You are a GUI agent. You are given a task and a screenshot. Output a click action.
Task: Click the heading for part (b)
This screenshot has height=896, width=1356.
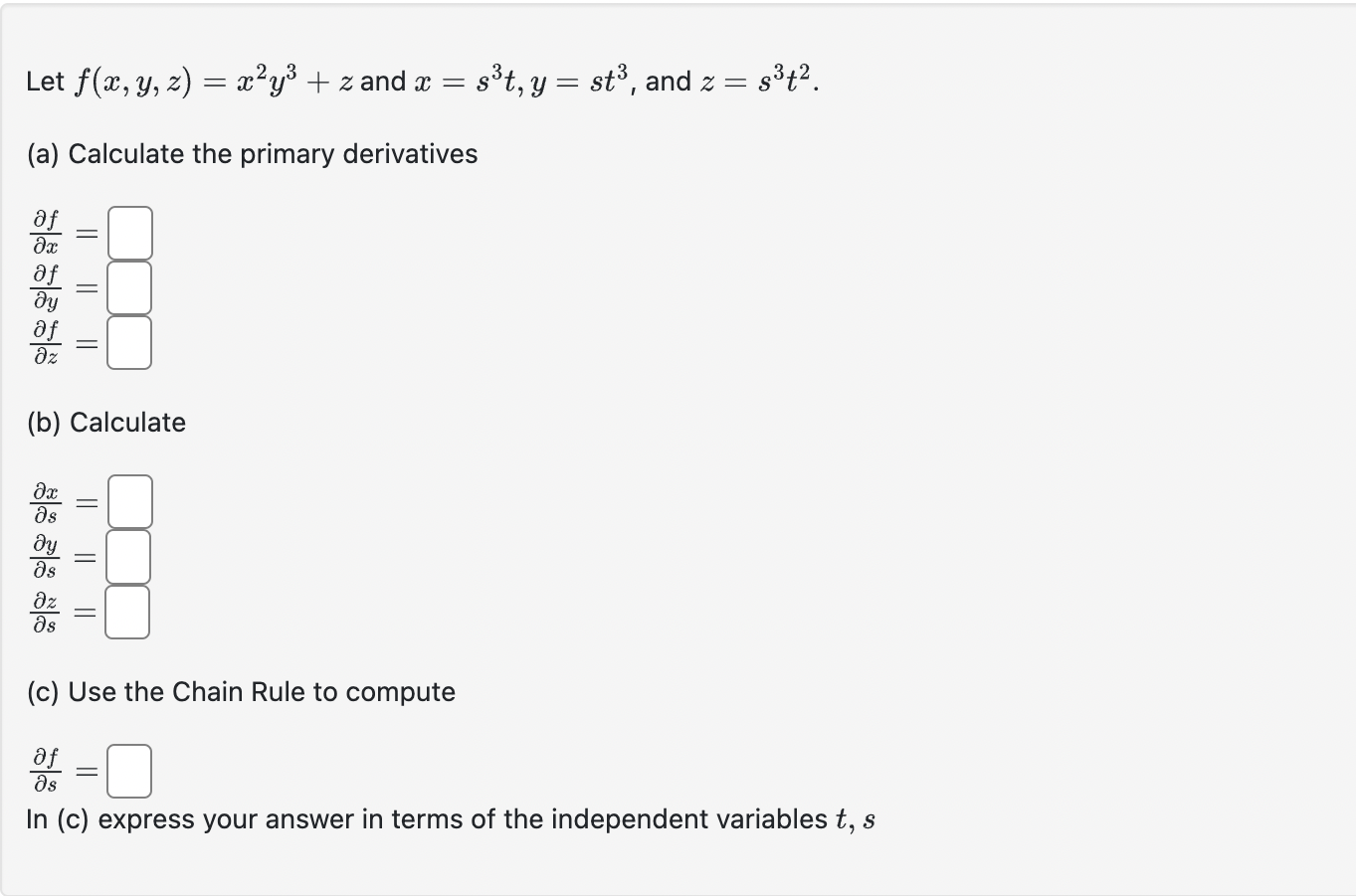click(x=105, y=422)
